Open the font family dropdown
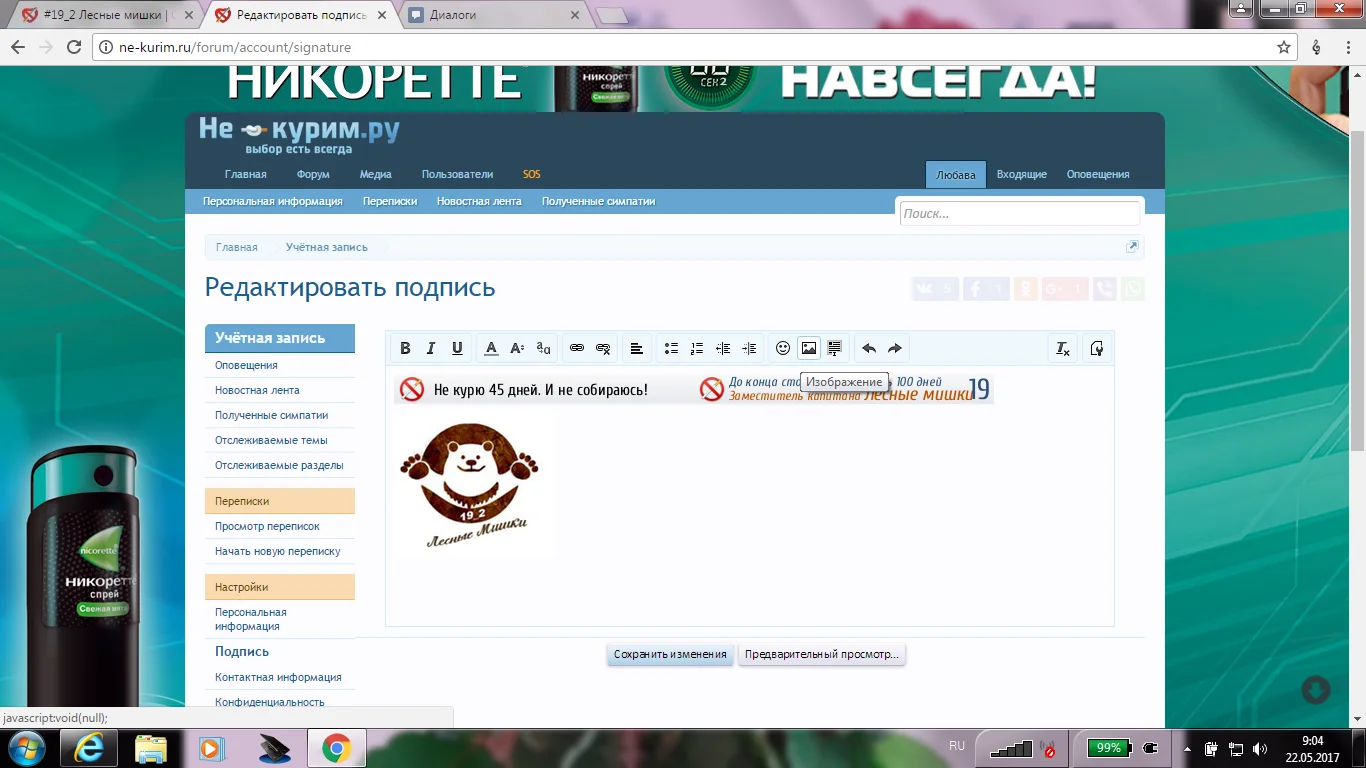This screenshot has width=1366, height=768. coord(543,348)
